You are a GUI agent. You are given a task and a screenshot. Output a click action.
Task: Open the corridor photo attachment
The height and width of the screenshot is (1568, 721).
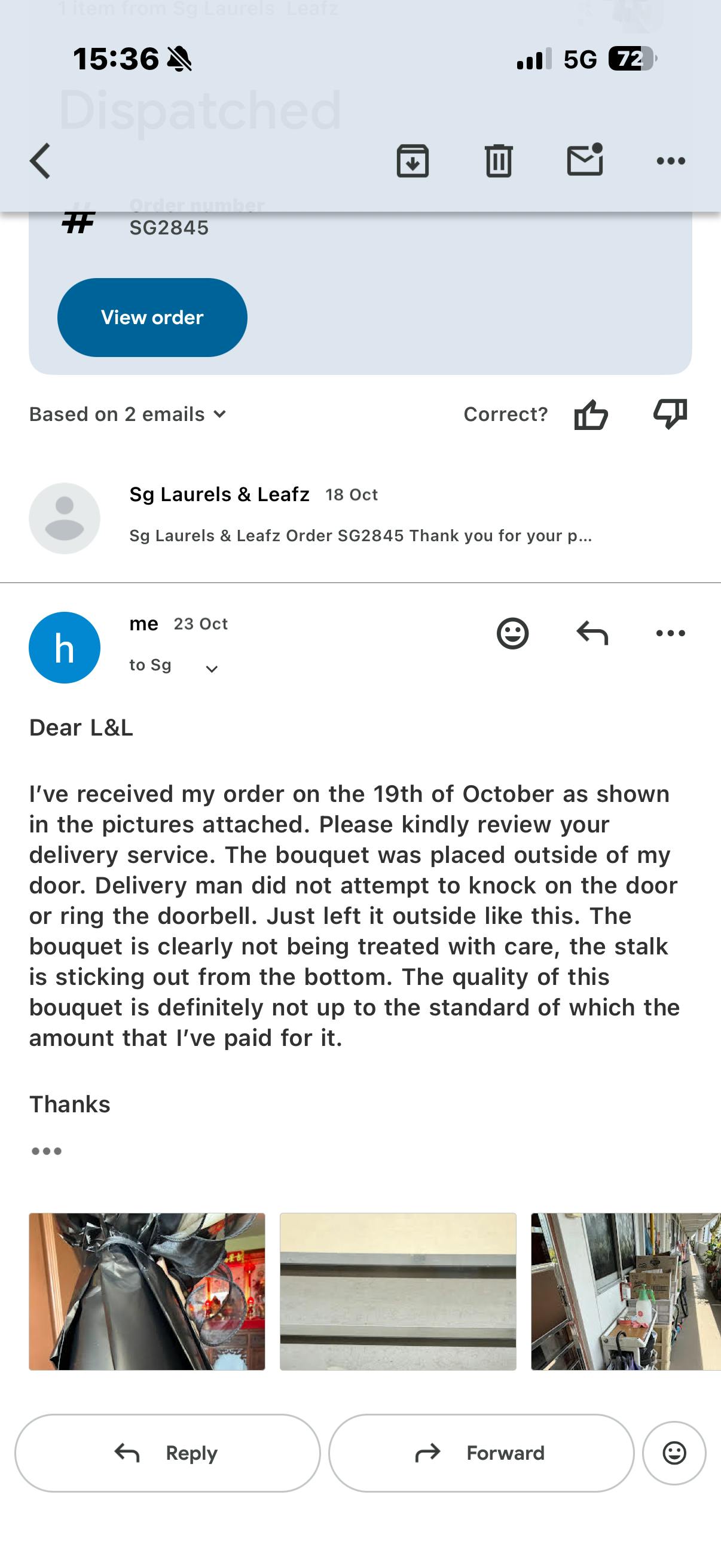tap(625, 1291)
